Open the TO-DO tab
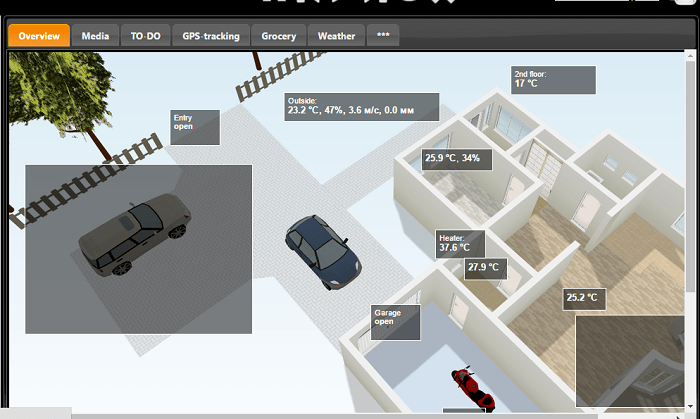The height and width of the screenshot is (419, 700). pos(146,36)
